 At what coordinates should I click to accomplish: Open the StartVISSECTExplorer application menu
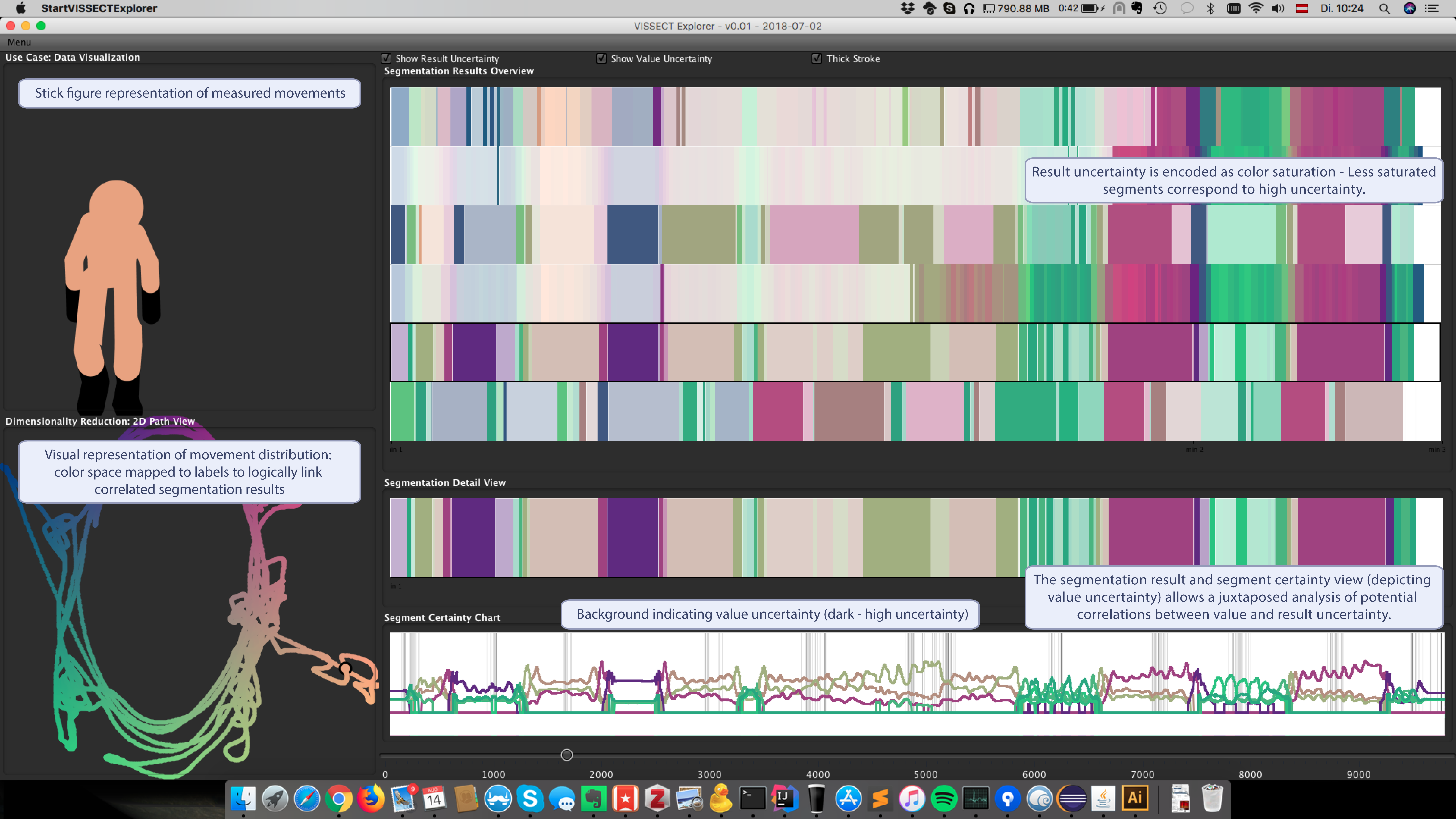coord(99,9)
